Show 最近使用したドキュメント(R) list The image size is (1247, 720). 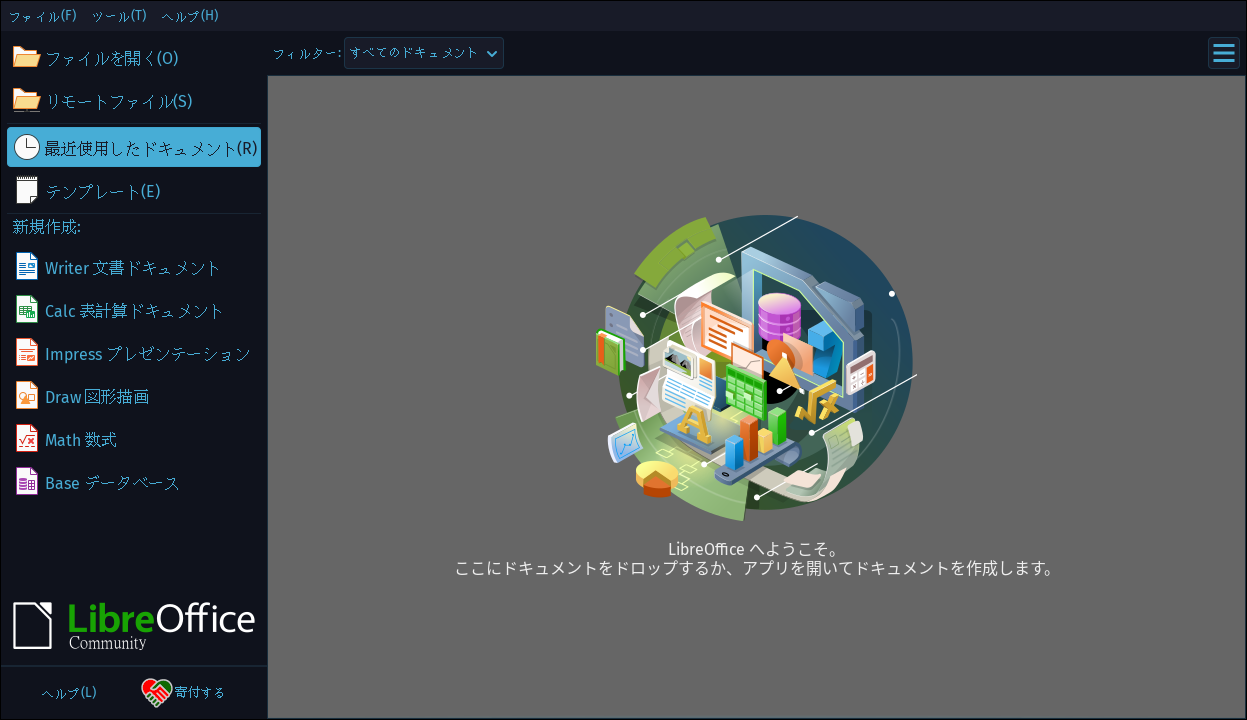pyautogui.click(x=134, y=147)
